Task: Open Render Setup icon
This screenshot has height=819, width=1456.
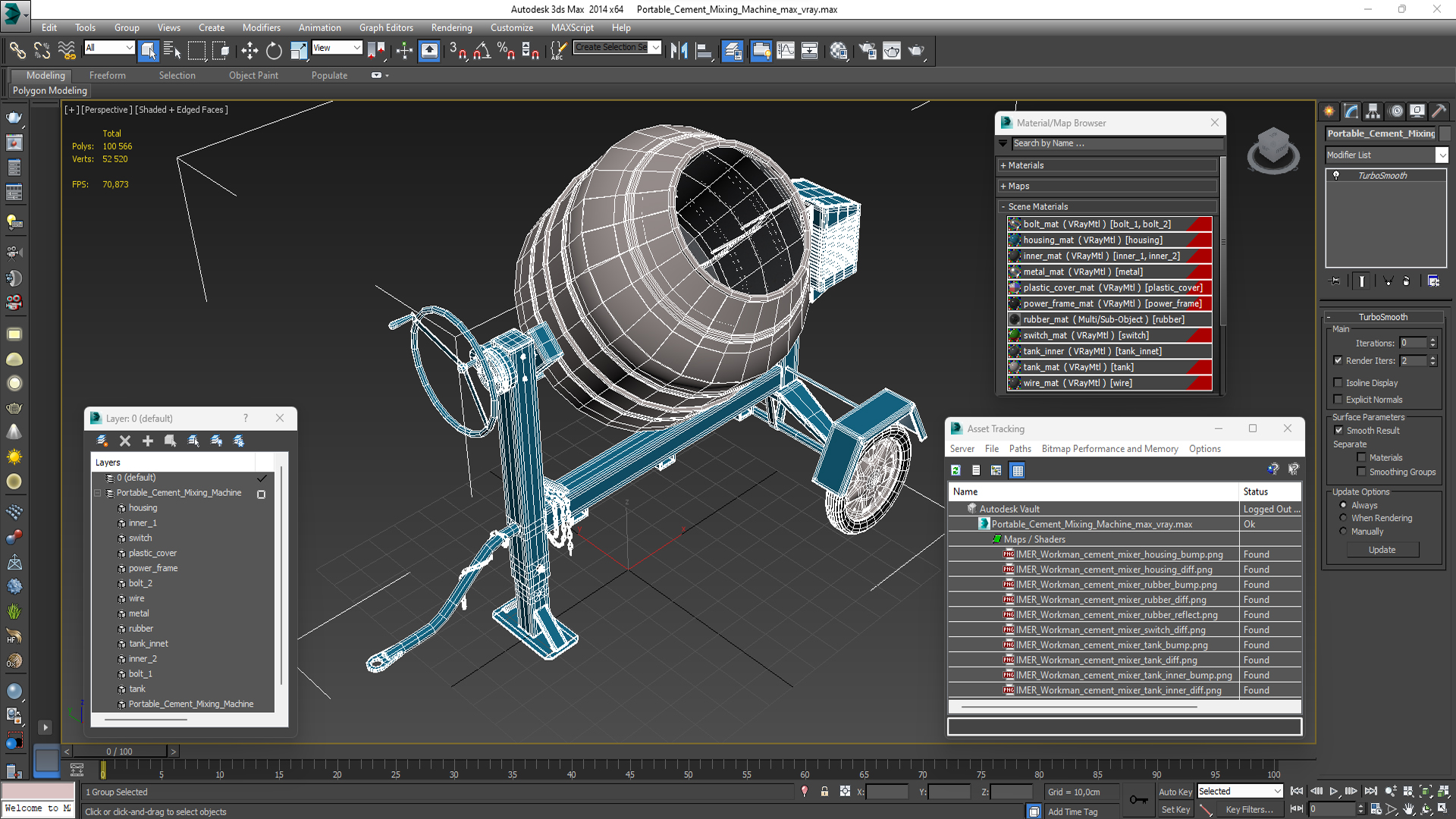Action: coord(868,51)
